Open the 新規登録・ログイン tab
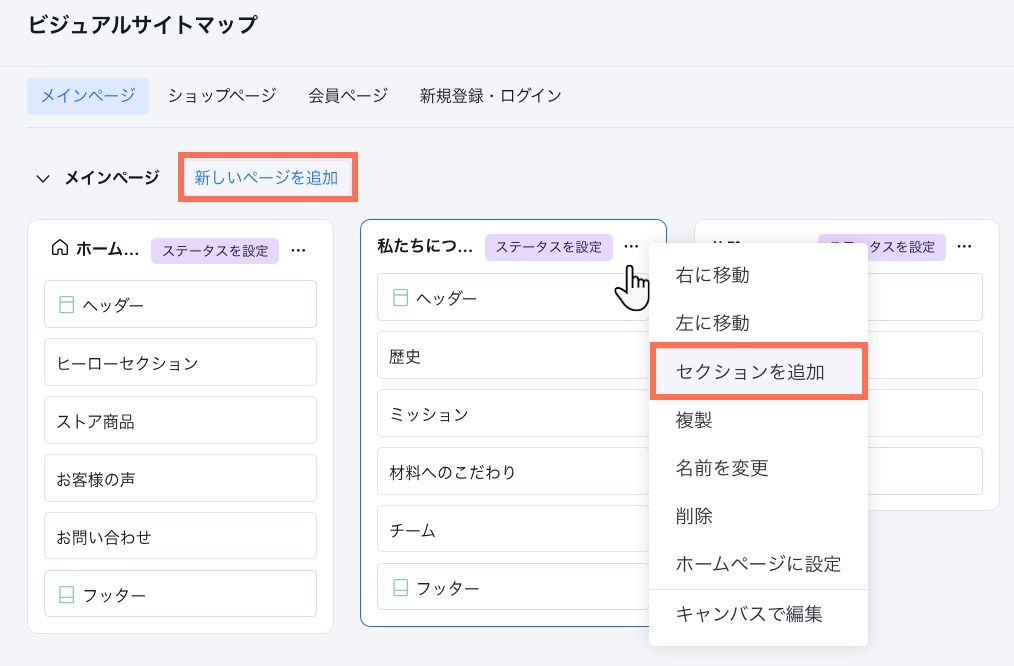Screen dimensions: 1014x666 coord(490,95)
